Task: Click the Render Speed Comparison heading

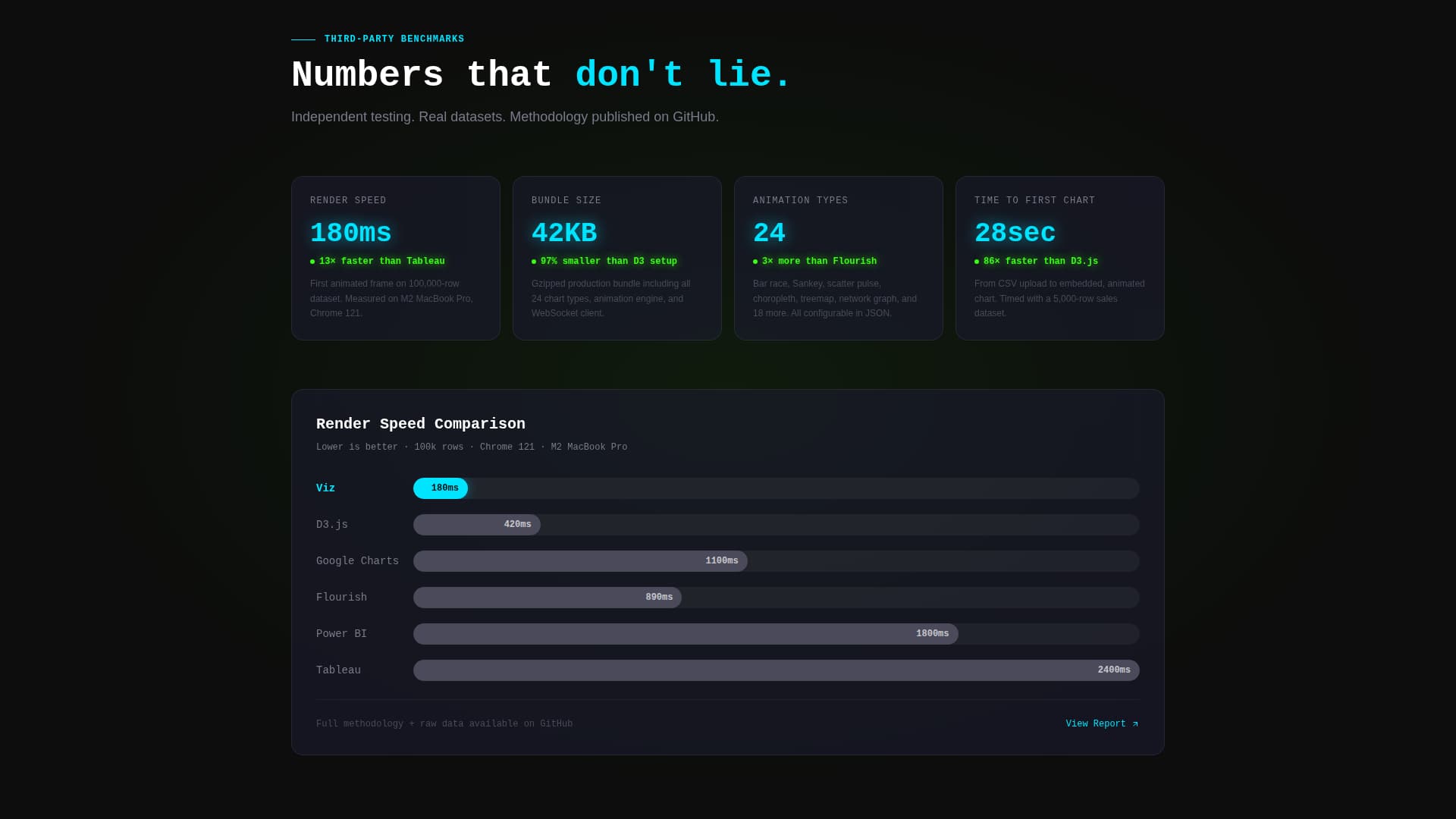Action: click(421, 424)
